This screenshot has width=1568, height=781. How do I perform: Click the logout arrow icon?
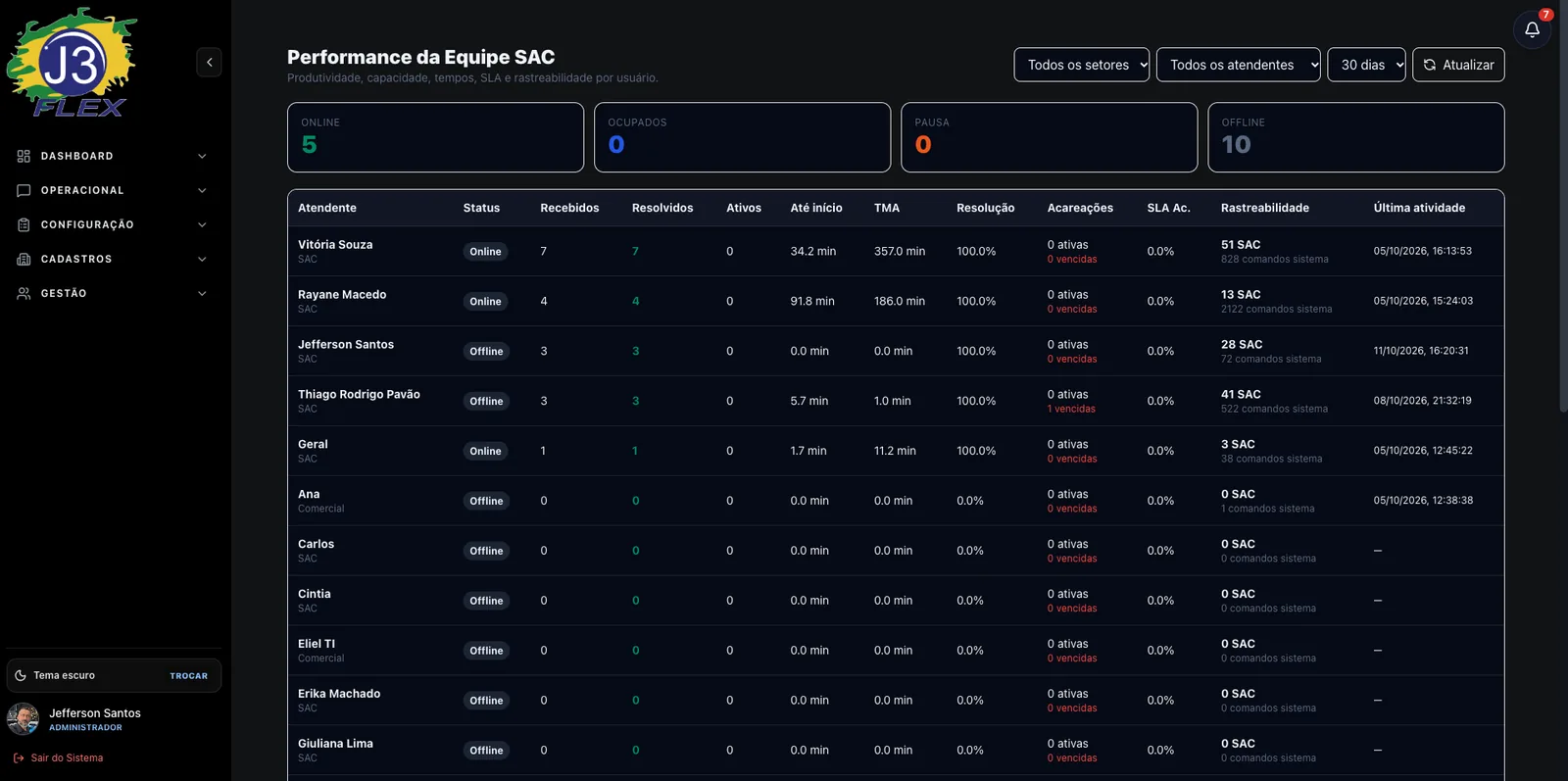click(x=19, y=757)
